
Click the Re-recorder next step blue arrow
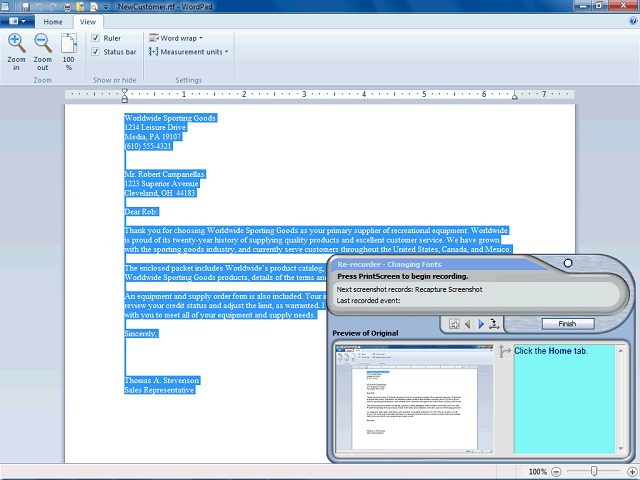(x=481, y=324)
